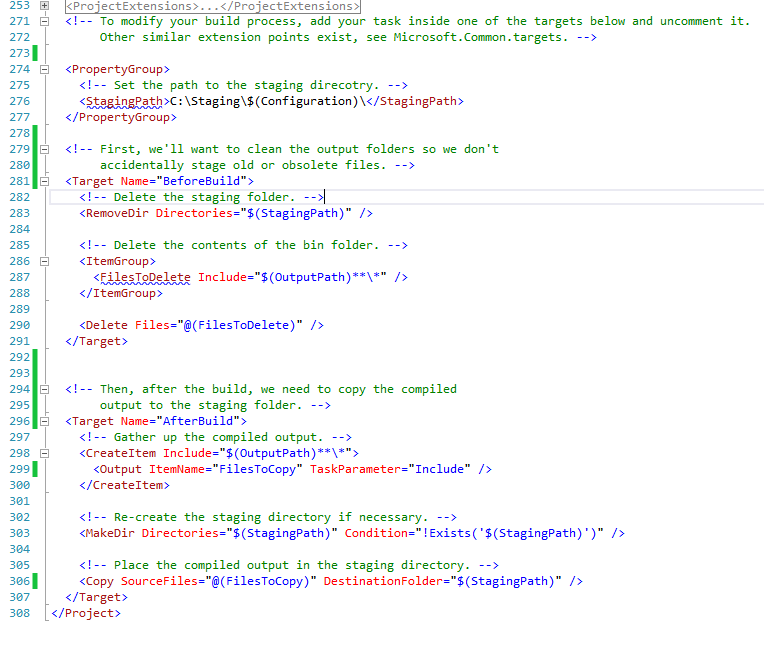Click comment "Re-create the staging directory if necessary."
Image resolution: width=764 pixels, height=646 pixels.
[271, 517]
